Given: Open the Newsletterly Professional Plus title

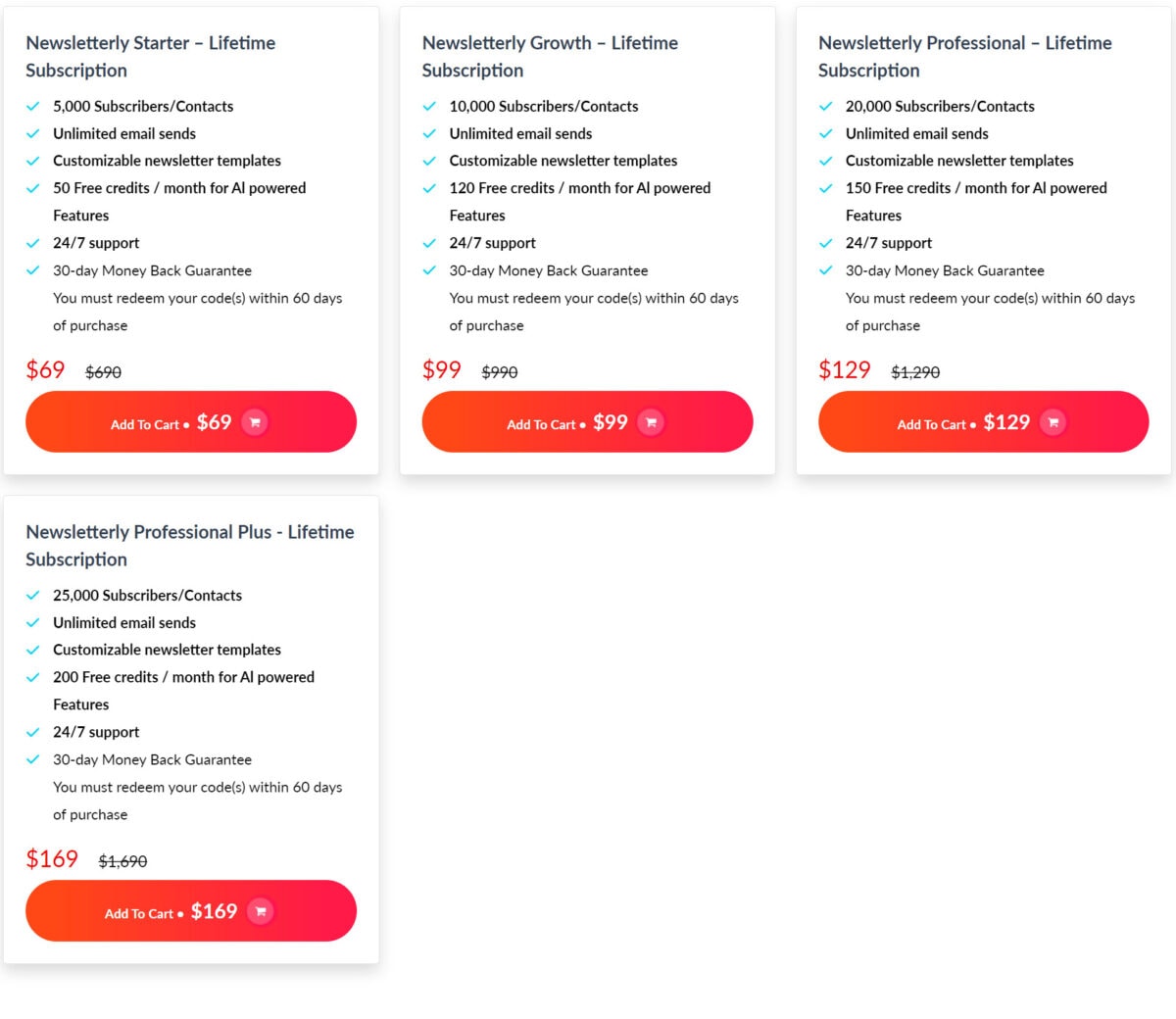Looking at the screenshot, I should coord(190,546).
